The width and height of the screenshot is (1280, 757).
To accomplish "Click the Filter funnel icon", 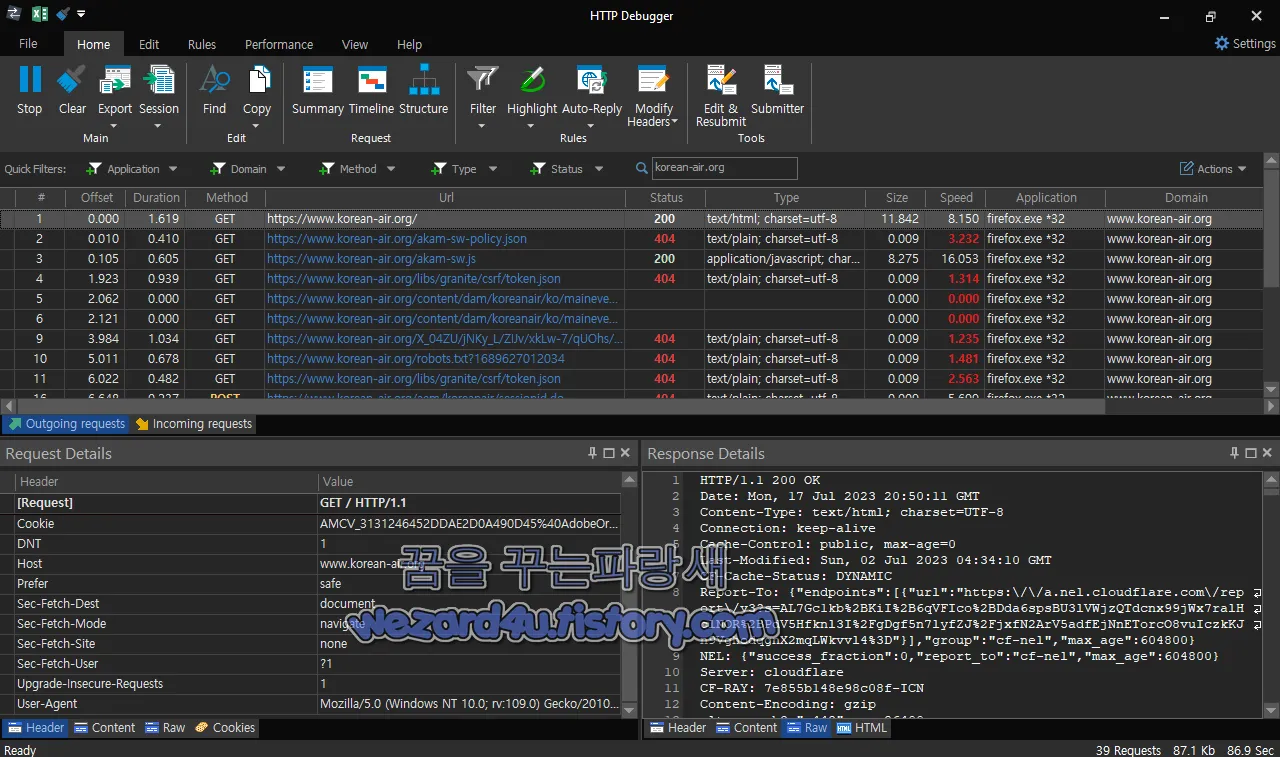I will tap(483, 80).
